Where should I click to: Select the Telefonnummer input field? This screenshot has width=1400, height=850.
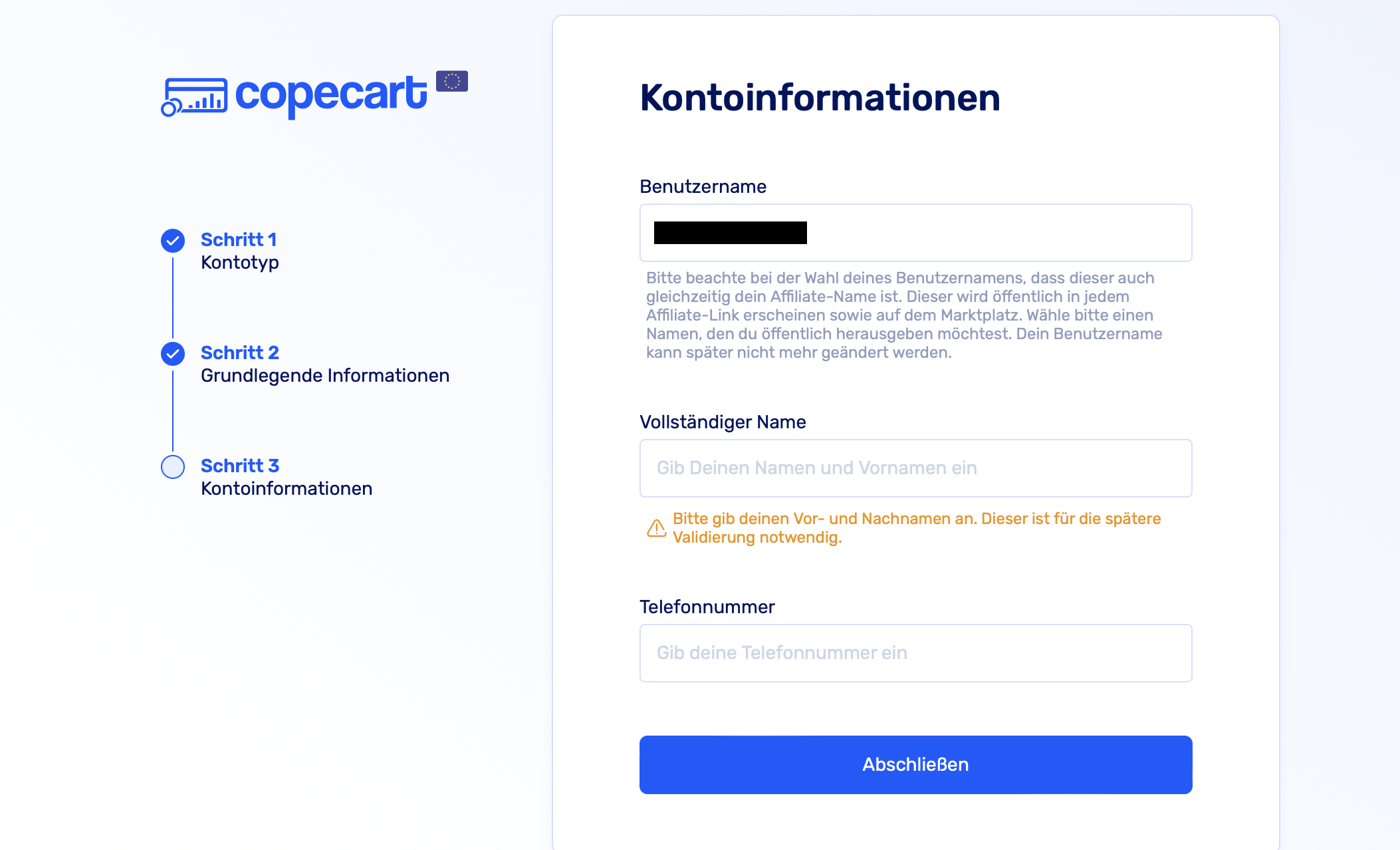[x=915, y=653]
